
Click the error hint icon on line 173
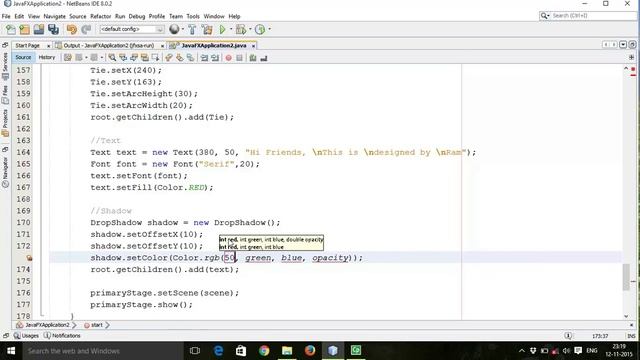point(29,258)
